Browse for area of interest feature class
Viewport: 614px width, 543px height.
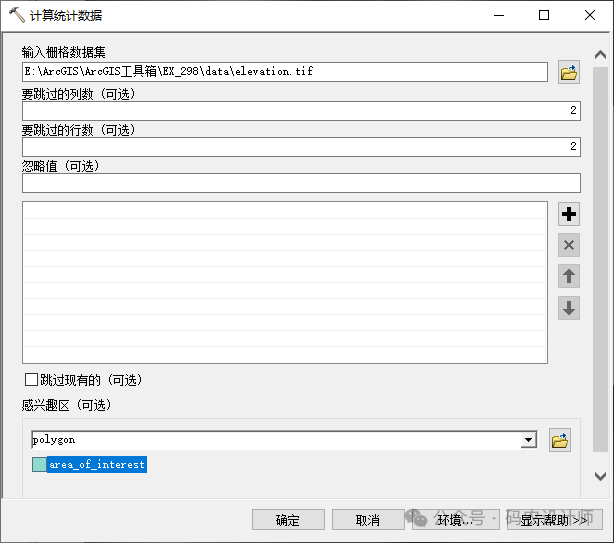[560, 440]
